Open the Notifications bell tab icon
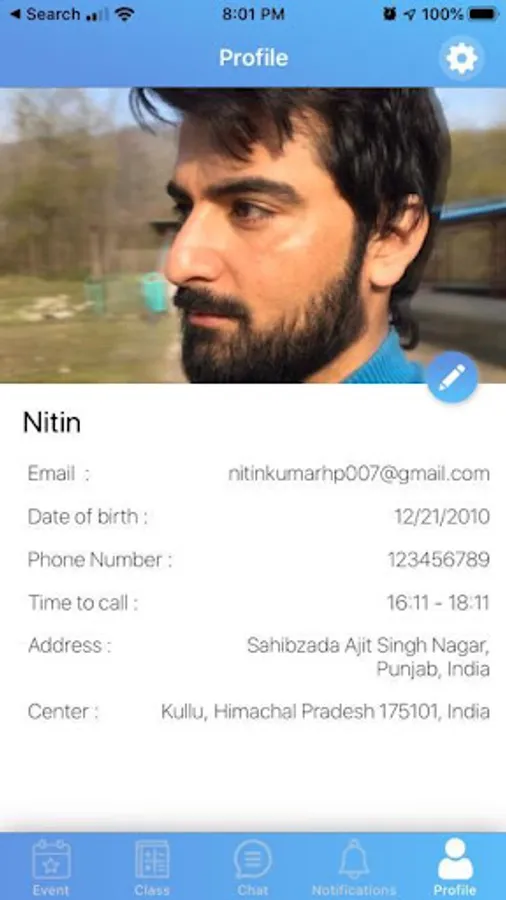 pyautogui.click(x=354, y=859)
